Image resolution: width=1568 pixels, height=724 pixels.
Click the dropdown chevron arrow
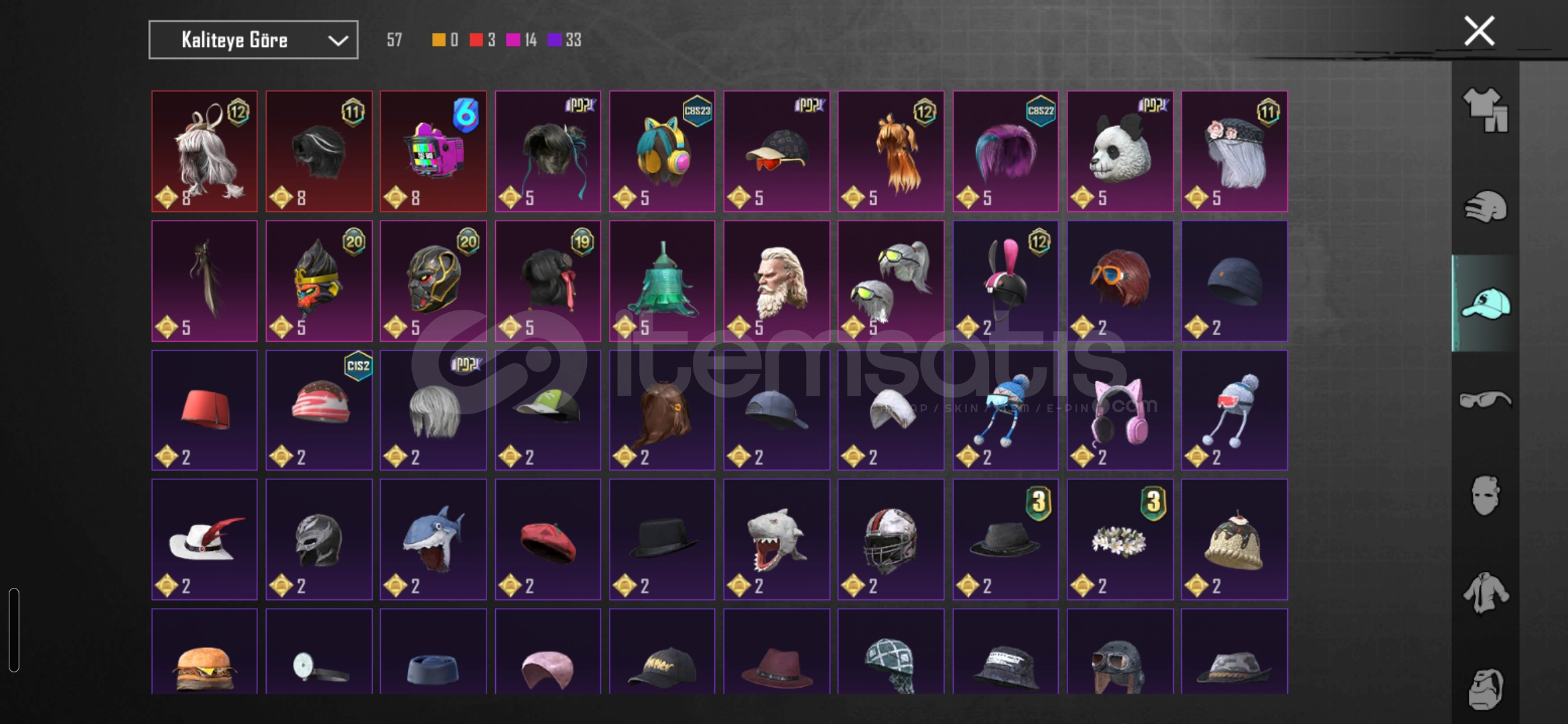[x=338, y=41]
